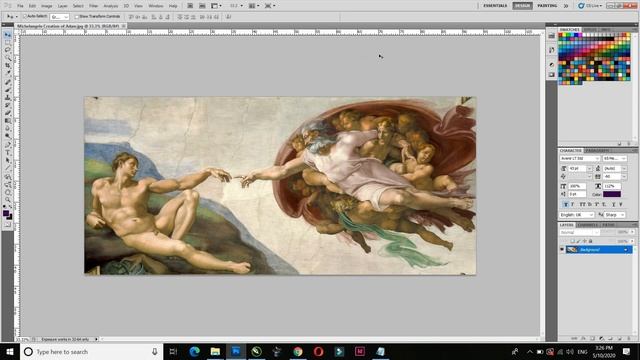The width and height of the screenshot is (640, 360).
Task: Select the Pen tool
Action: [8, 145]
